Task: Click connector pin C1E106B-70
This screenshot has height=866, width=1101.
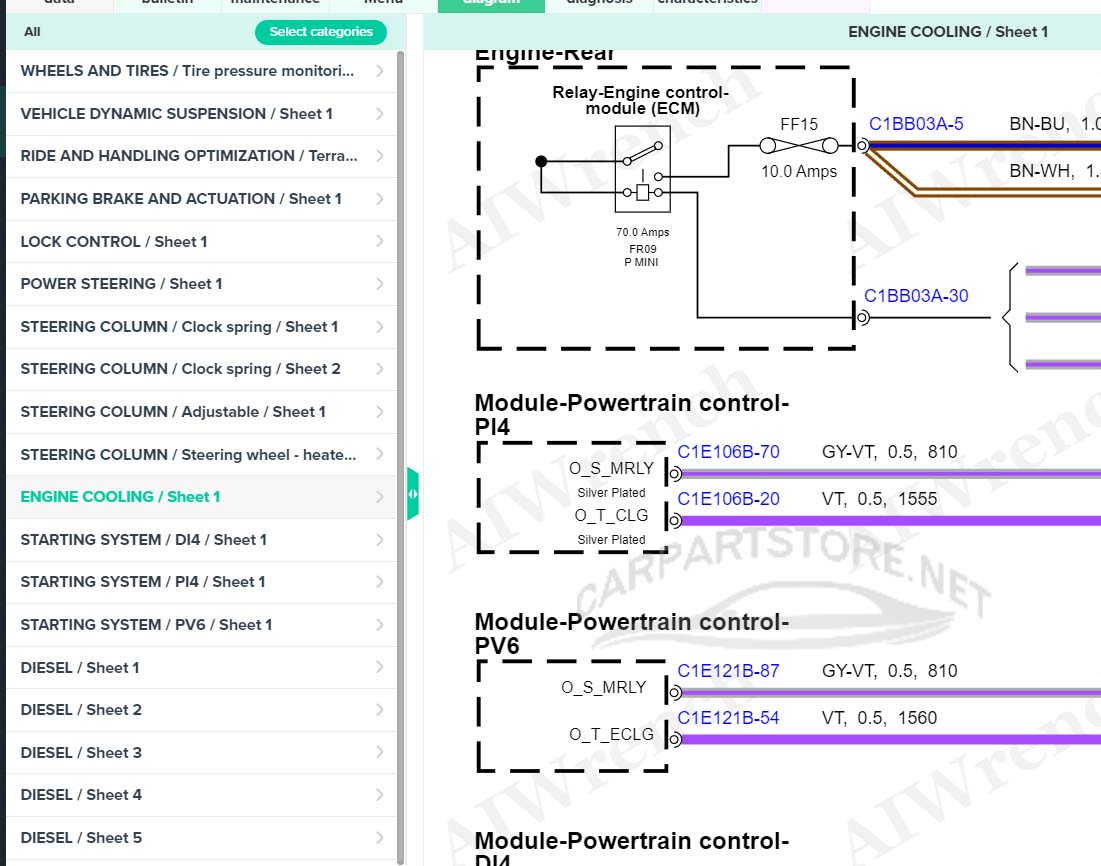Action: [728, 452]
